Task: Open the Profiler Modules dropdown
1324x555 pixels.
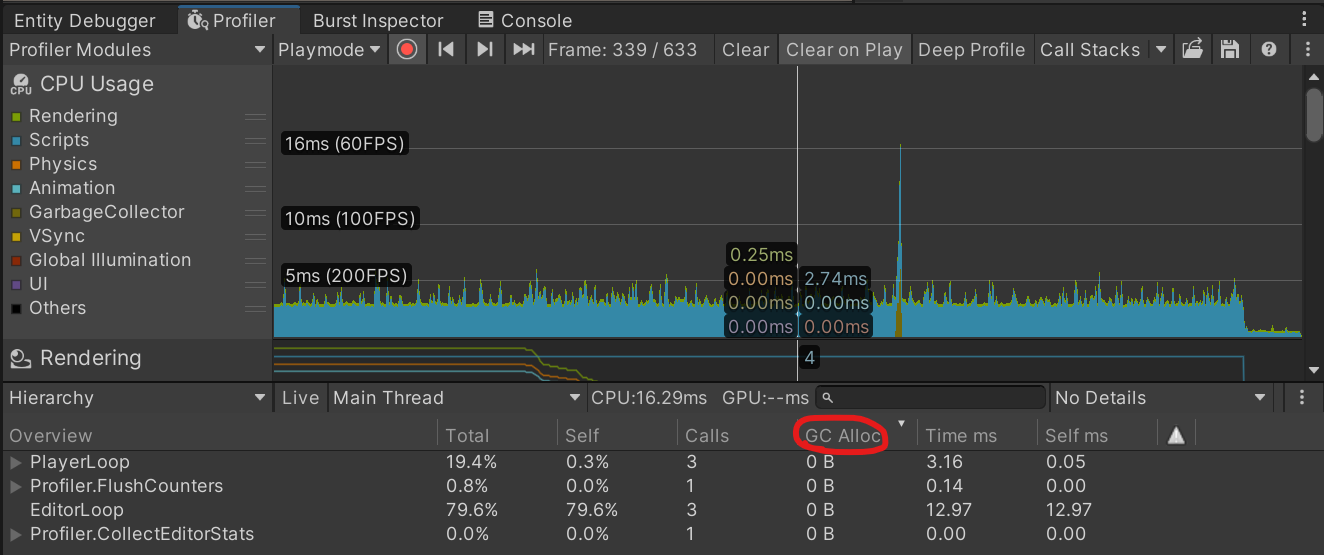Action: click(x=136, y=50)
